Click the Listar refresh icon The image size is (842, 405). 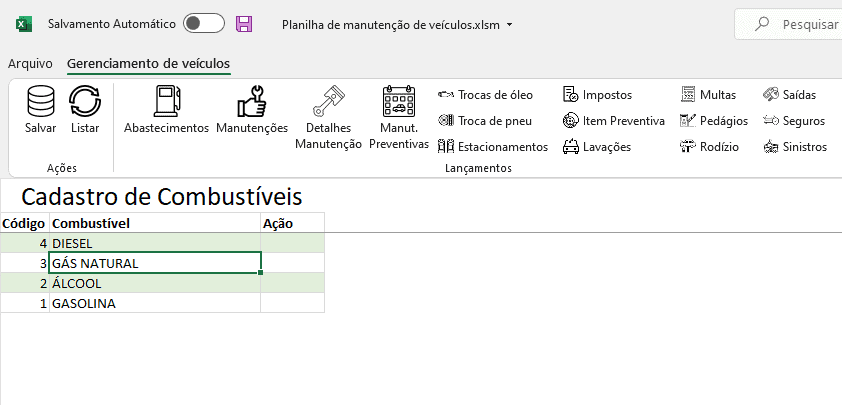coord(85,101)
